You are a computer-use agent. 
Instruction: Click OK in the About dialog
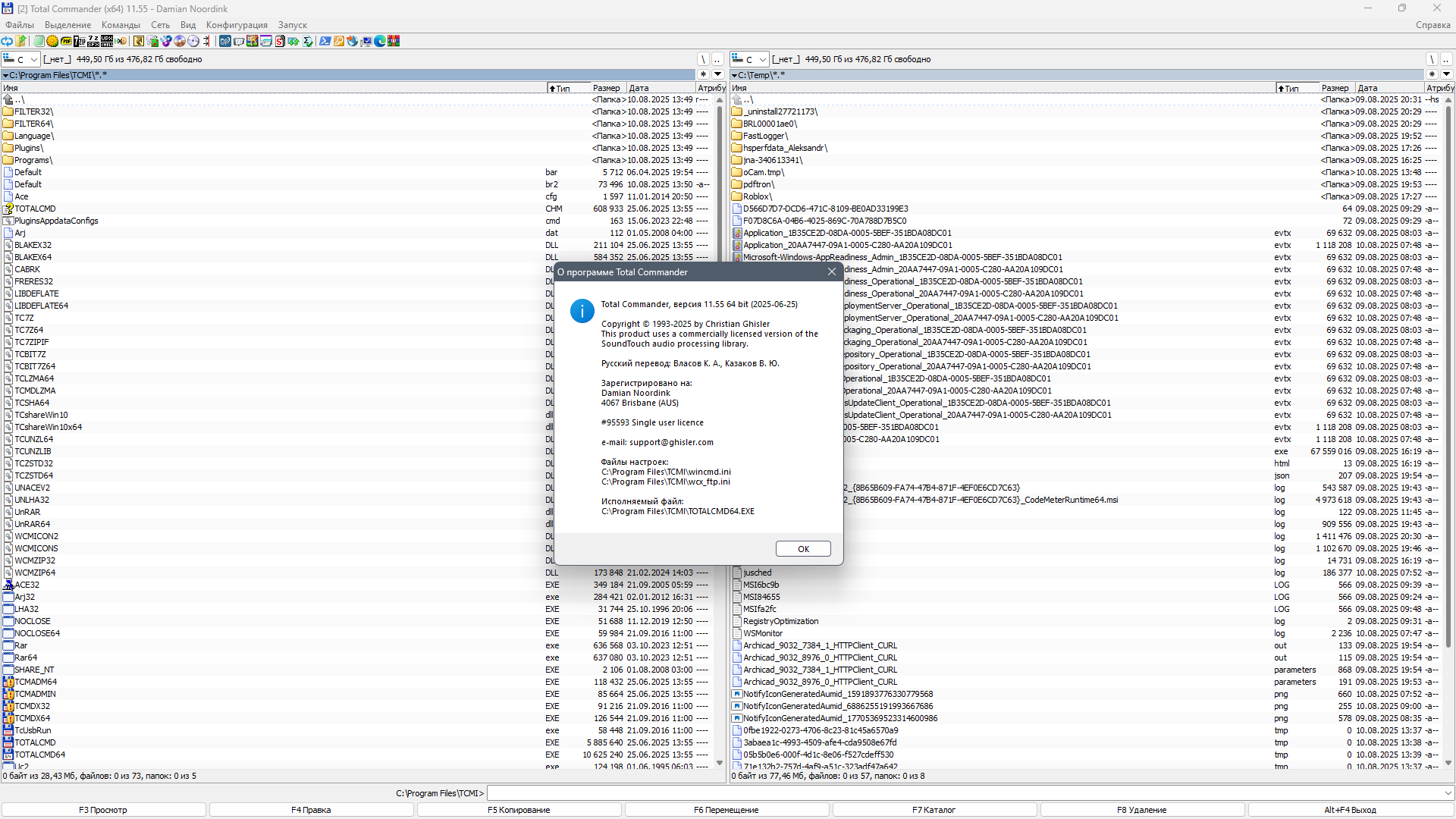coord(803,549)
